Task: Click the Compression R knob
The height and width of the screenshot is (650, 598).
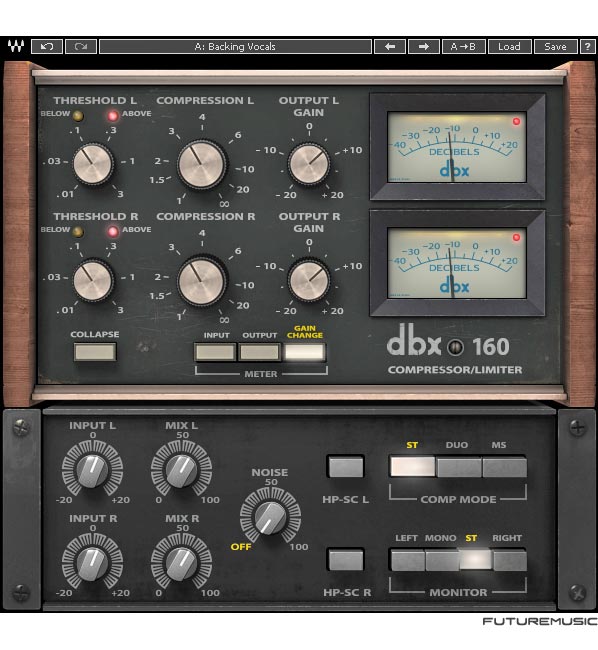Action: pyautogui.click(x=202, y=281)
